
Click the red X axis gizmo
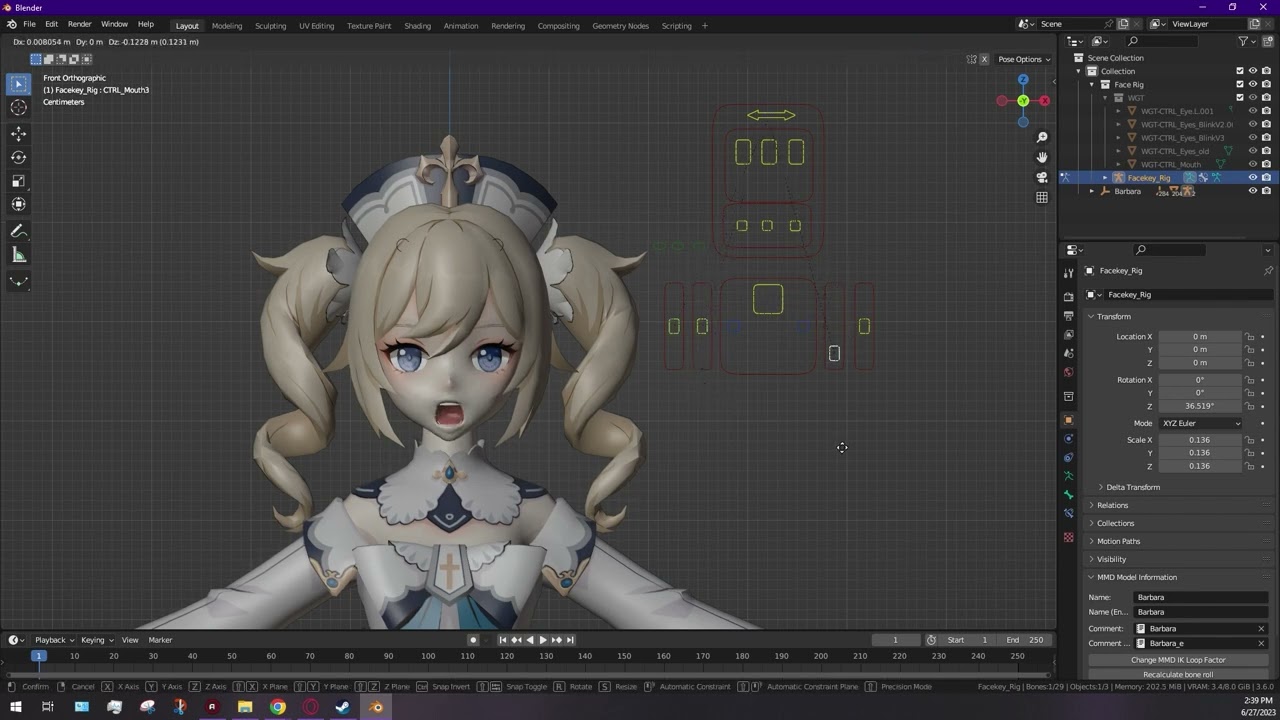pos(1044,101)
